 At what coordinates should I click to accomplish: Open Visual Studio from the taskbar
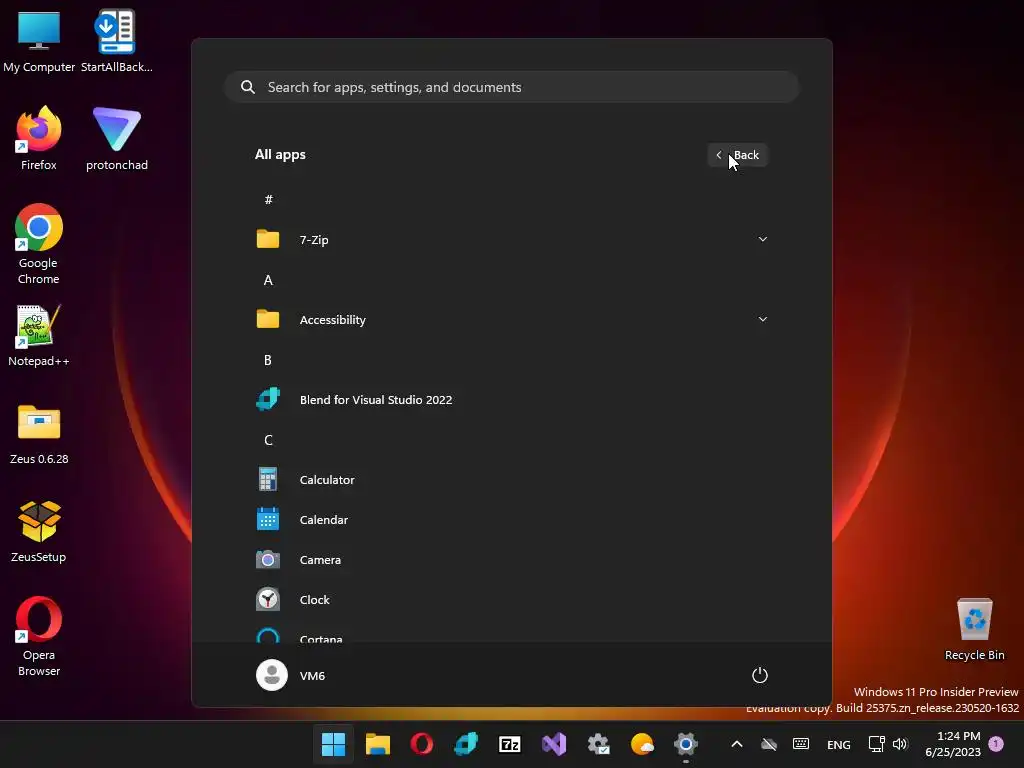tap(554, 744)
